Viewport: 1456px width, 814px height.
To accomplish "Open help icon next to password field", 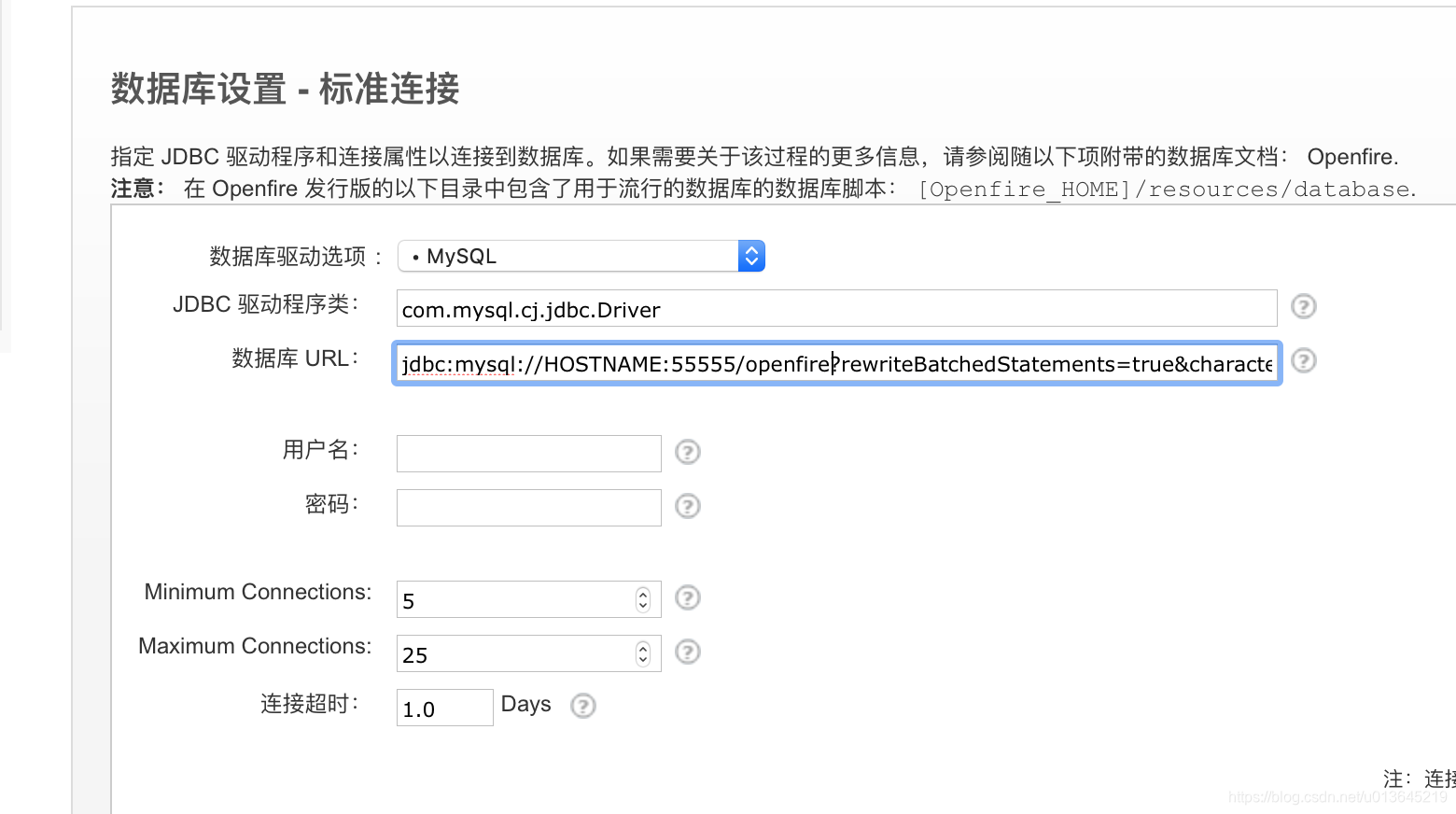I will pos(687,506).
